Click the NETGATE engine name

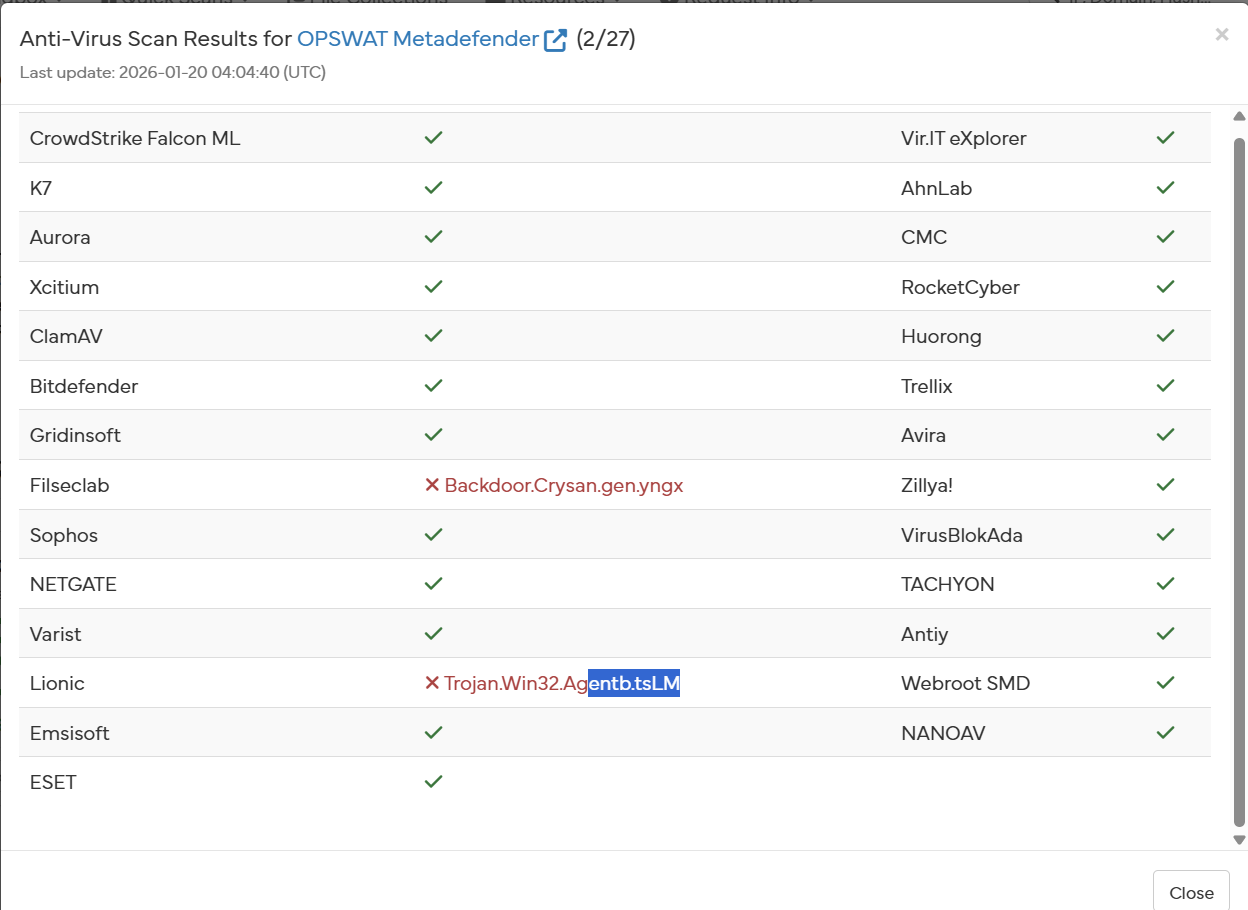coord(73,585)
